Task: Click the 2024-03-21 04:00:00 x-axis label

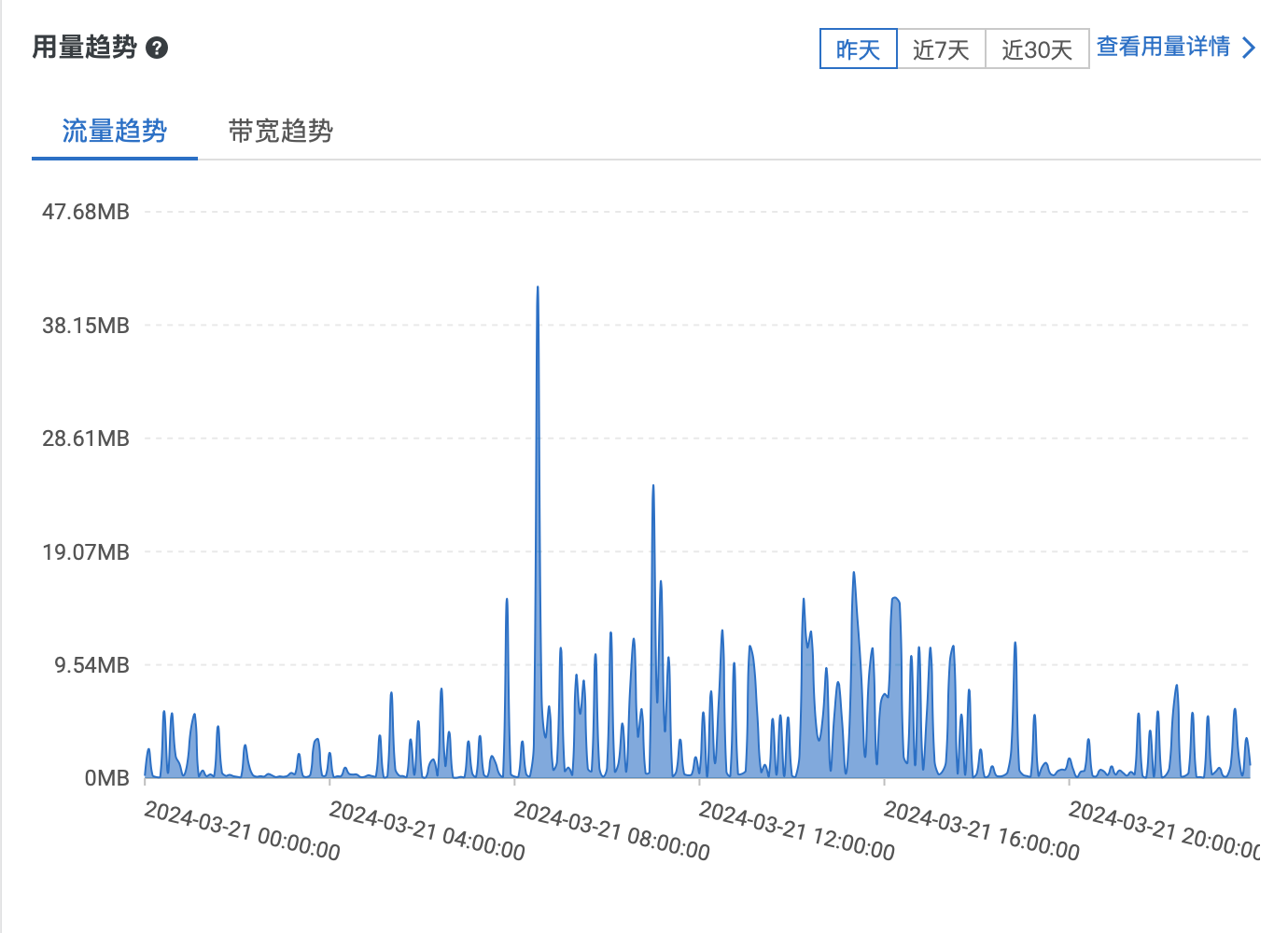Action: tap(427, 830)
